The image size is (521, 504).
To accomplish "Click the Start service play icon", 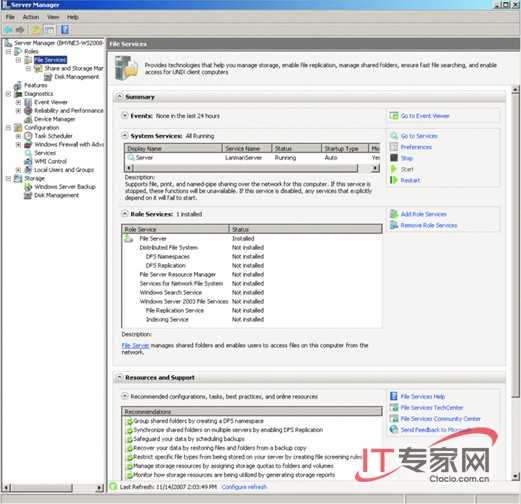I will coord(394,169).
